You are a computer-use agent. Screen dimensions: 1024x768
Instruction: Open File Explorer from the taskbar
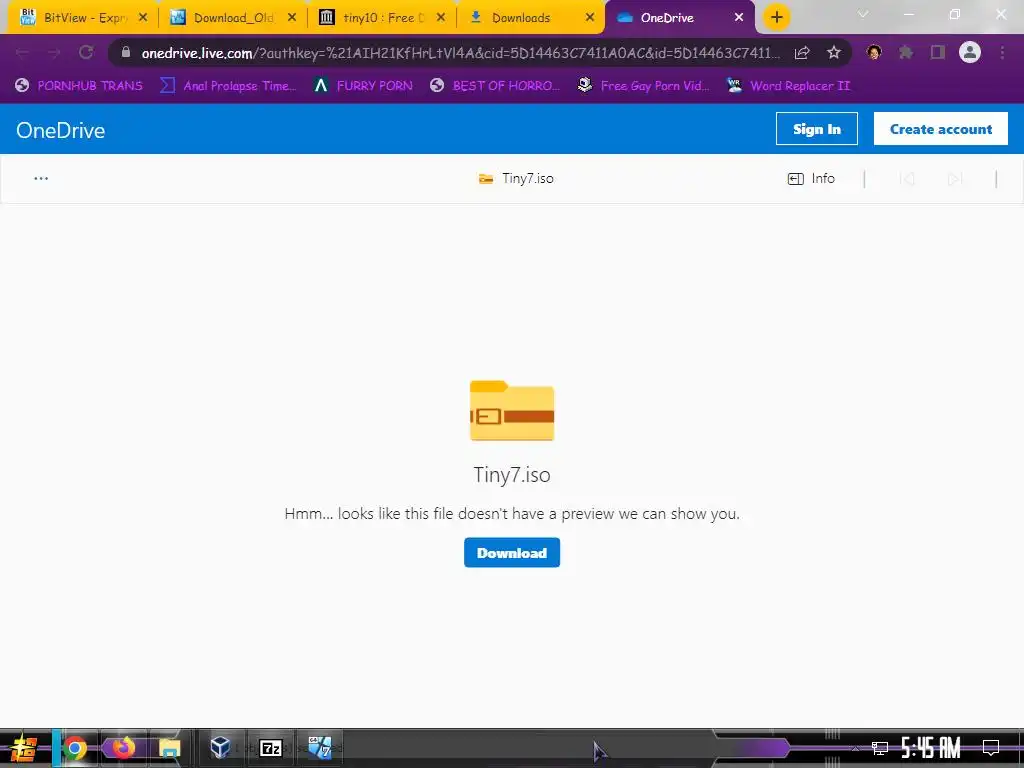click(169, 748)
